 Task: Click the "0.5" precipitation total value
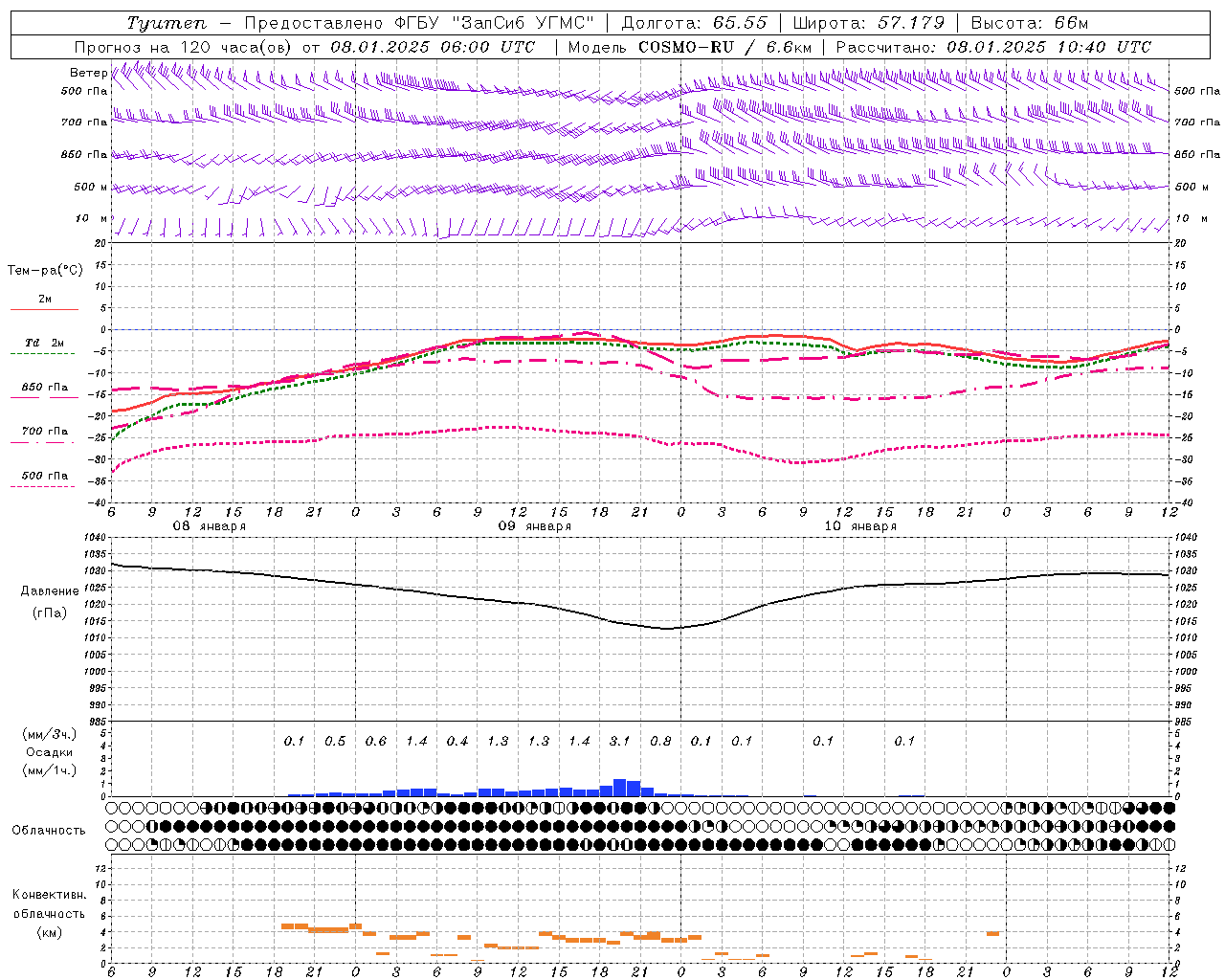(335, 741)
